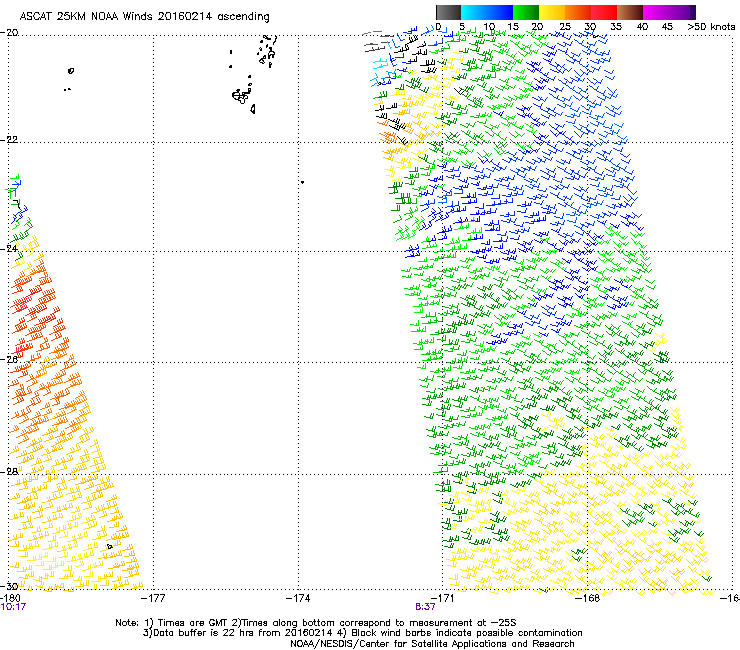Image resolution: width=740 pixels, height=650 pixels.
Task: Click the red 30-35 knots color bar segment
Action: click(604, 12)
